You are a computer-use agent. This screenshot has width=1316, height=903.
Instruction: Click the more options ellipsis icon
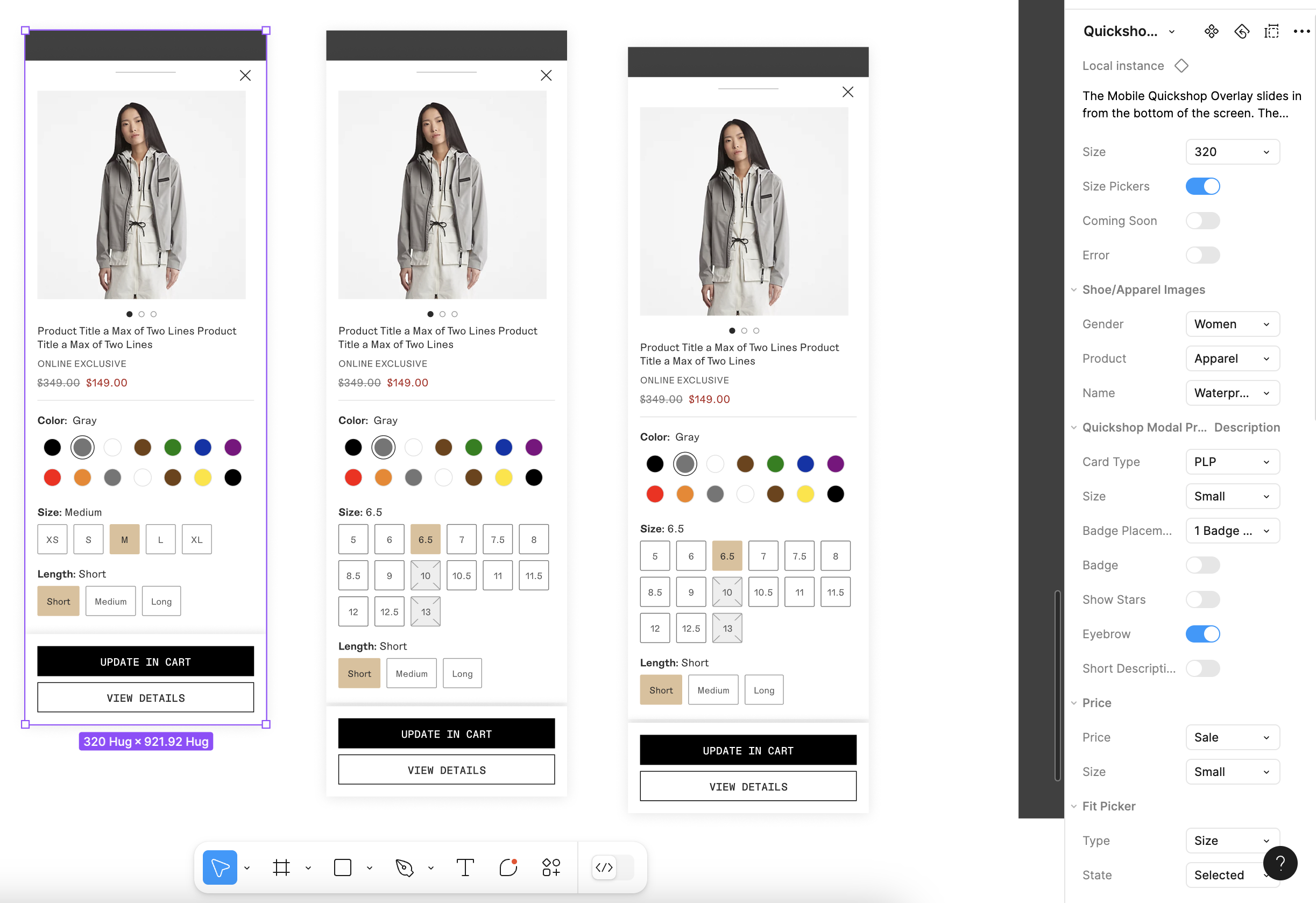(1301, 31)
